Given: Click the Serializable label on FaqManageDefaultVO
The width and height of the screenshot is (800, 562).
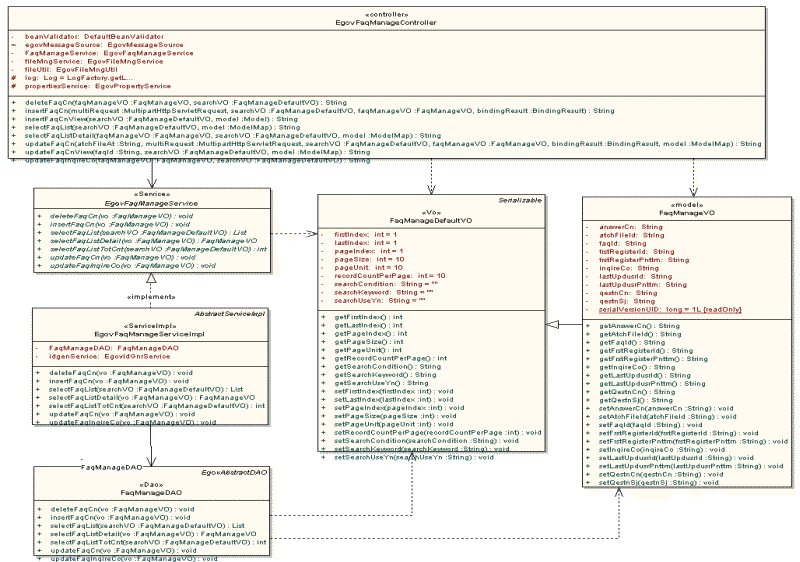Looking at the screenshot, I should 521,201.
